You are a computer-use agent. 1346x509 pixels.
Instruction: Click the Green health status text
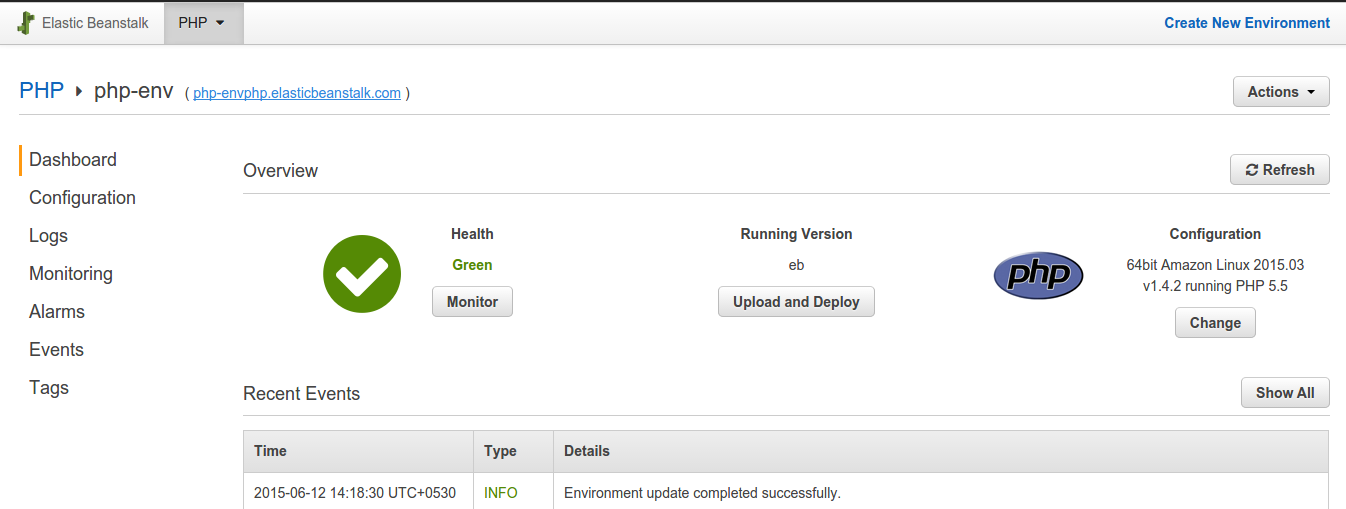472,265
